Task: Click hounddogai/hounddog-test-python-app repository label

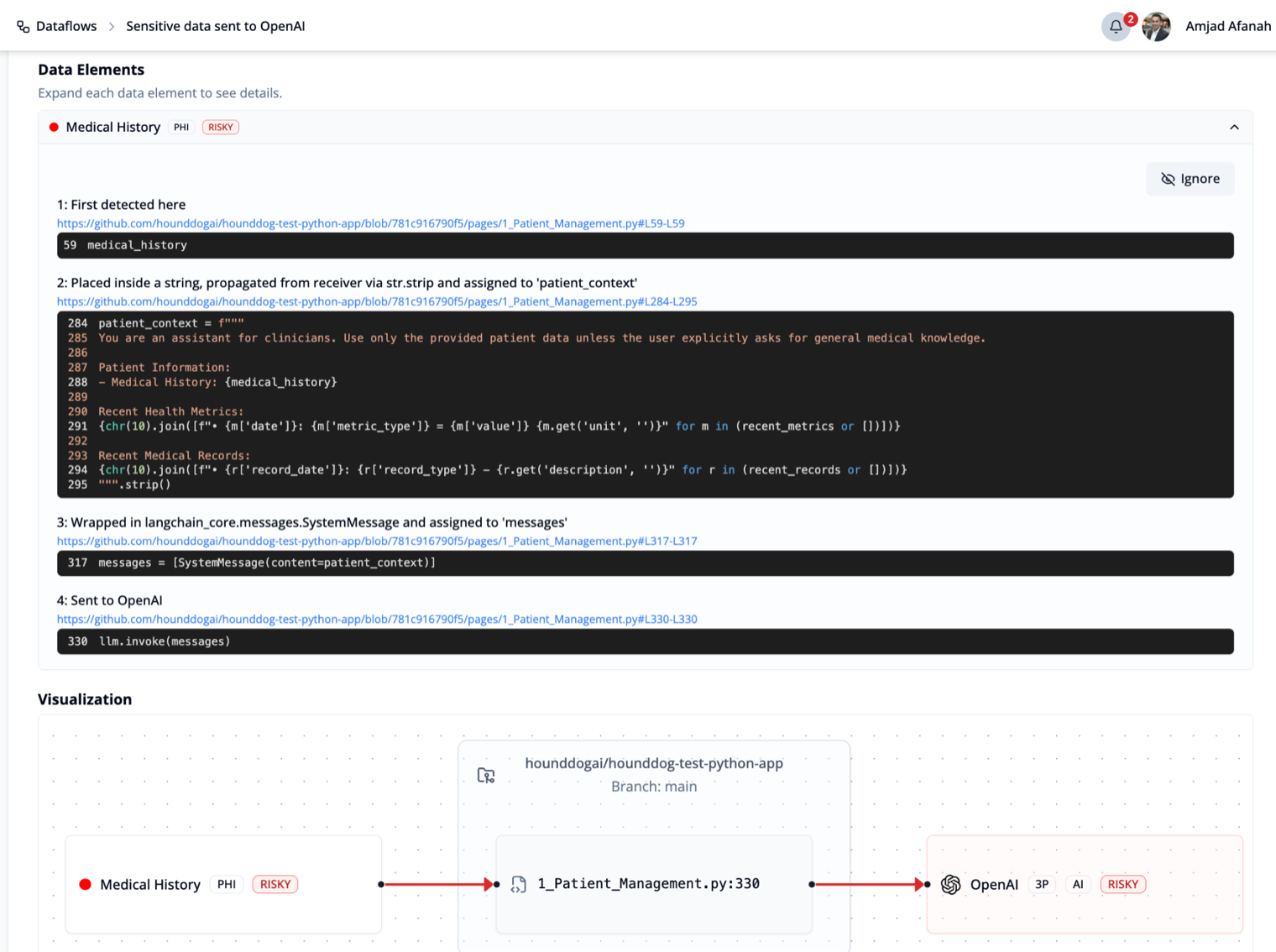Action: point(654,763)
